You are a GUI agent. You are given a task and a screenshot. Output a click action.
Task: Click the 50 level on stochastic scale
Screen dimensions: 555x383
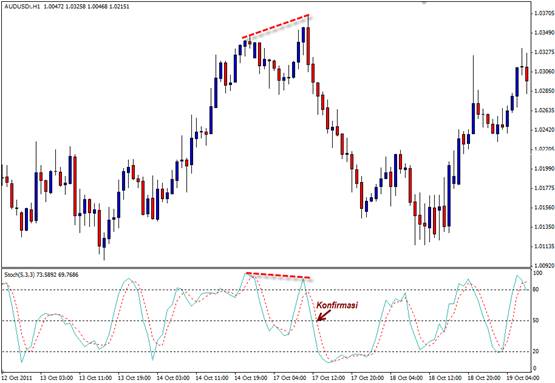(x=536, y=321)
